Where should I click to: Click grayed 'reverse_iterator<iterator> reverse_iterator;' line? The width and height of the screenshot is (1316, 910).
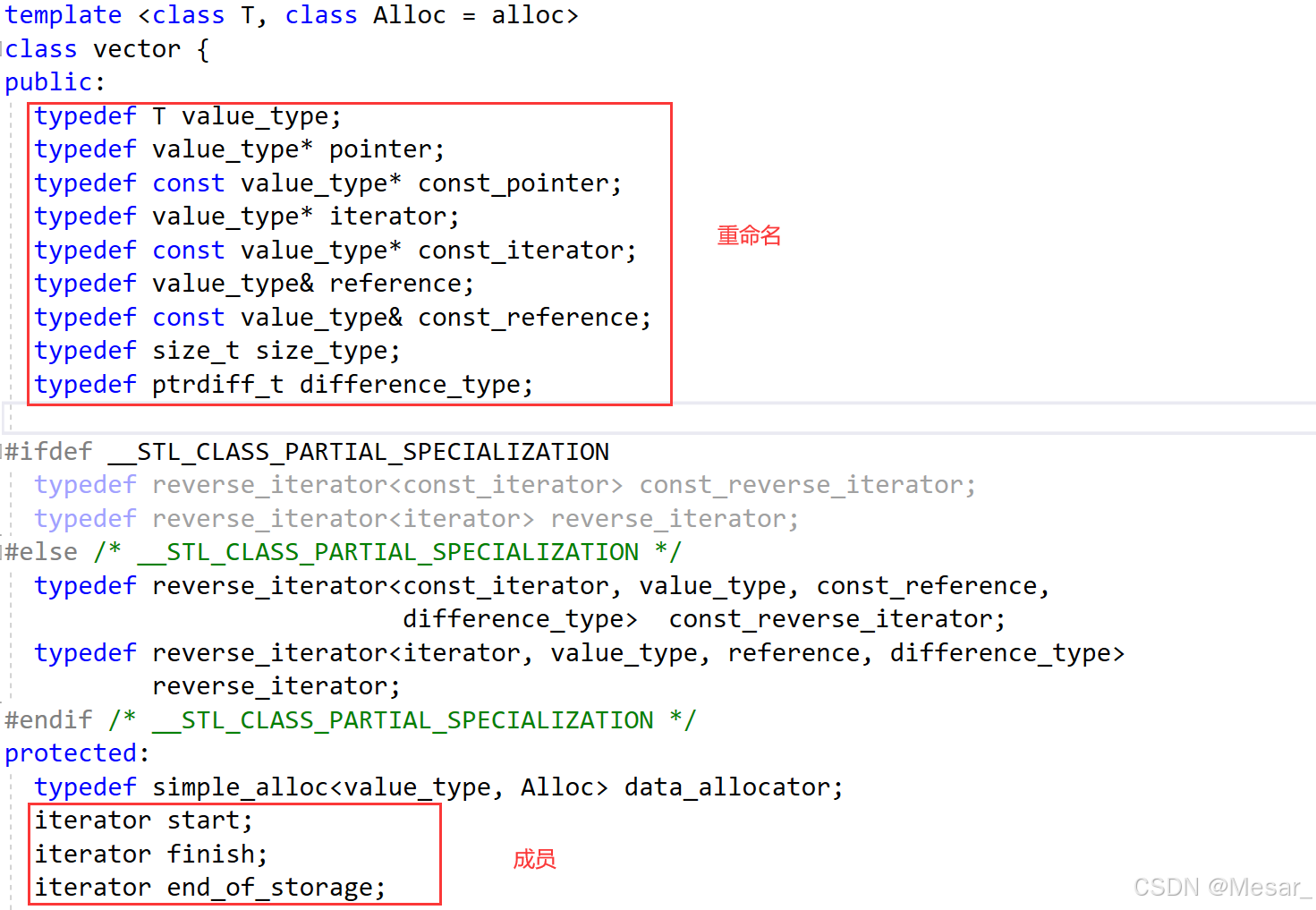point(416,519)
